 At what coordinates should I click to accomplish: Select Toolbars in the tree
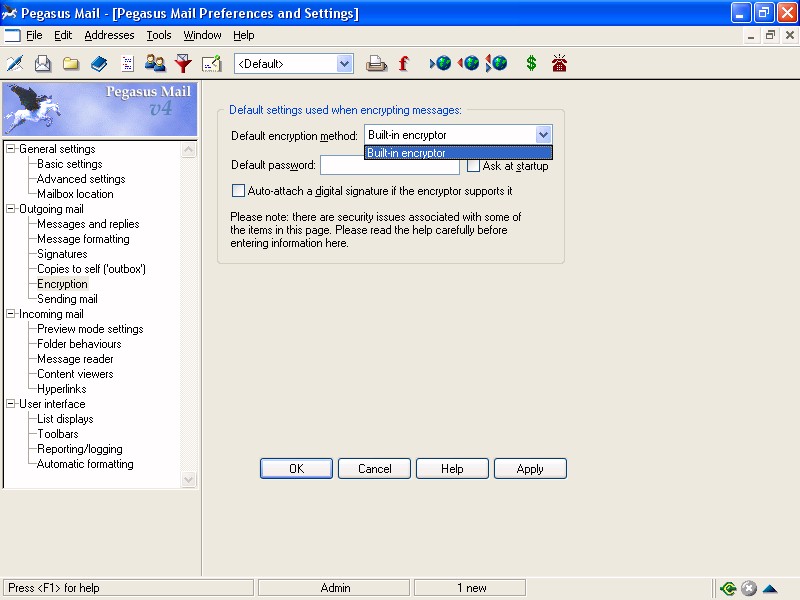pyautogui.click(x=58, y=434)
